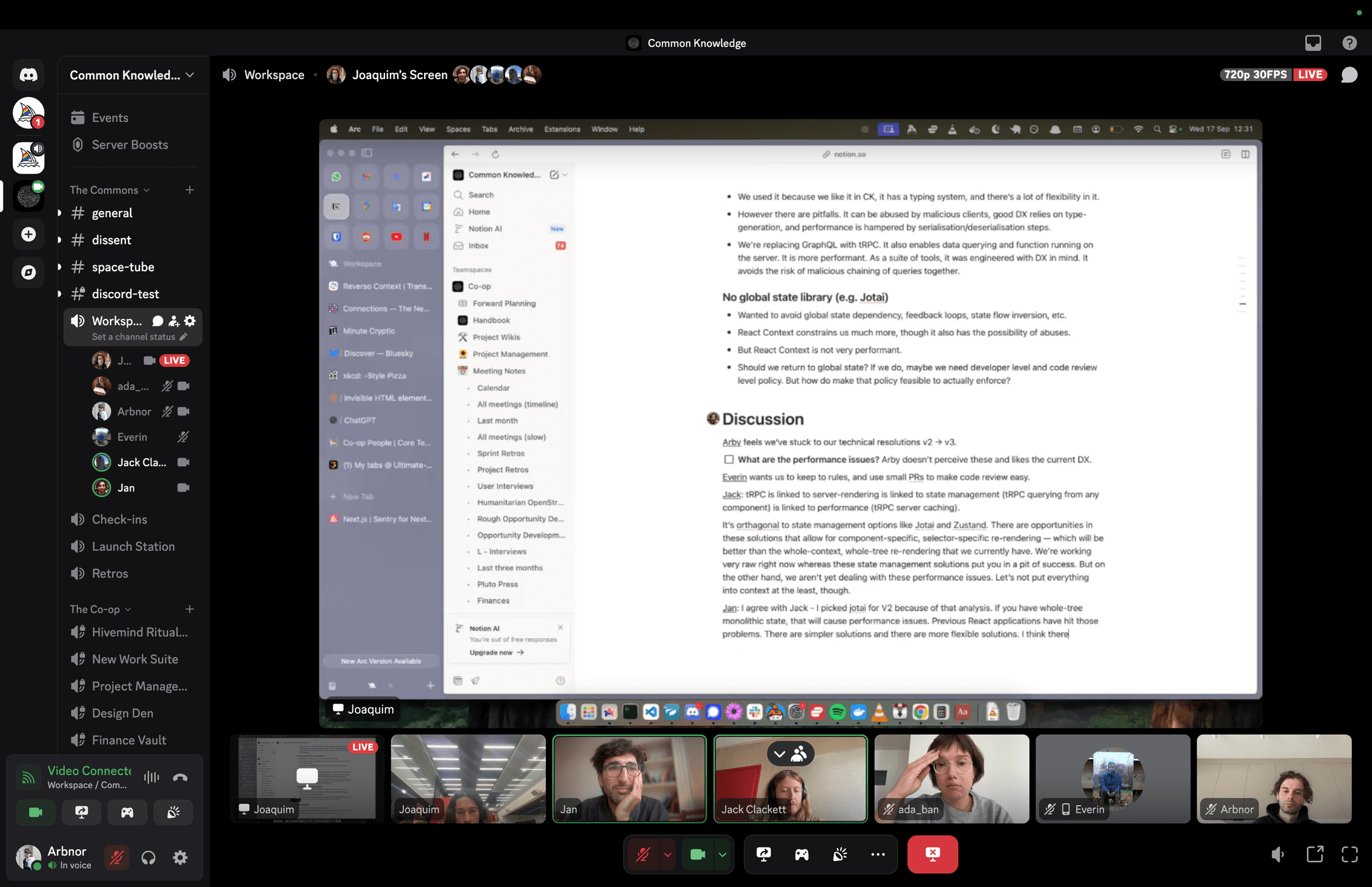Viewport: 1372px width, 887px height.
Task: Select Jan's video thumbnail
Action: point(629,778)
